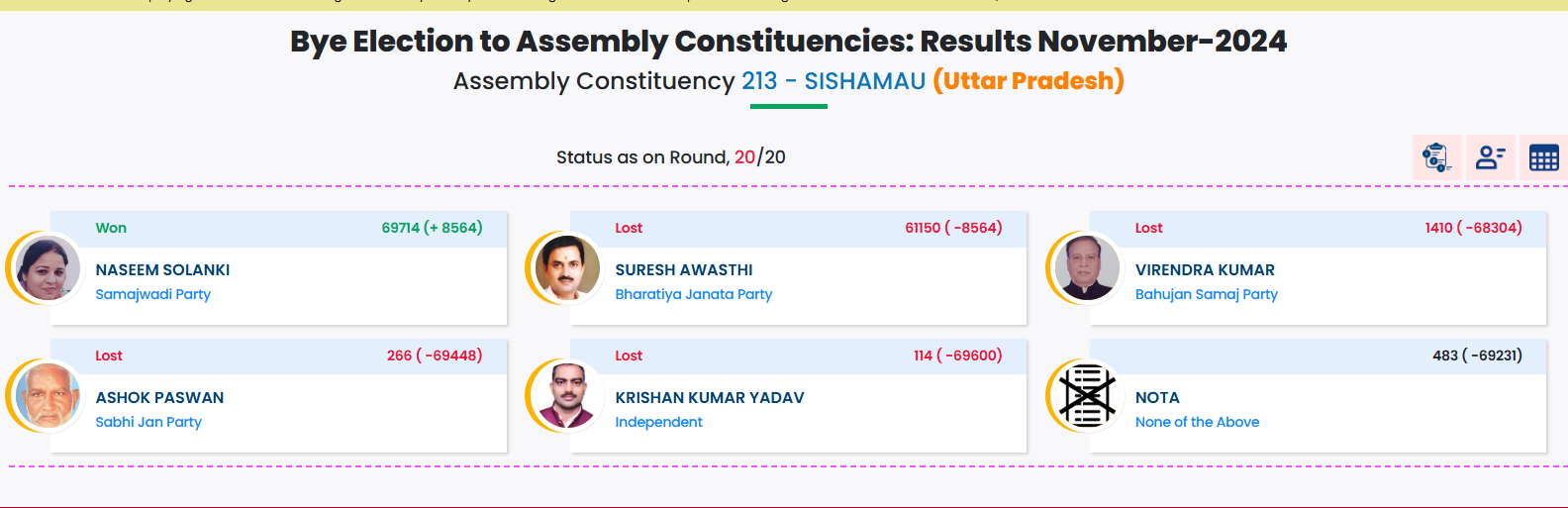
Task: Click the SURESH AWASTHI candidate name
Action: click(683, 269)
